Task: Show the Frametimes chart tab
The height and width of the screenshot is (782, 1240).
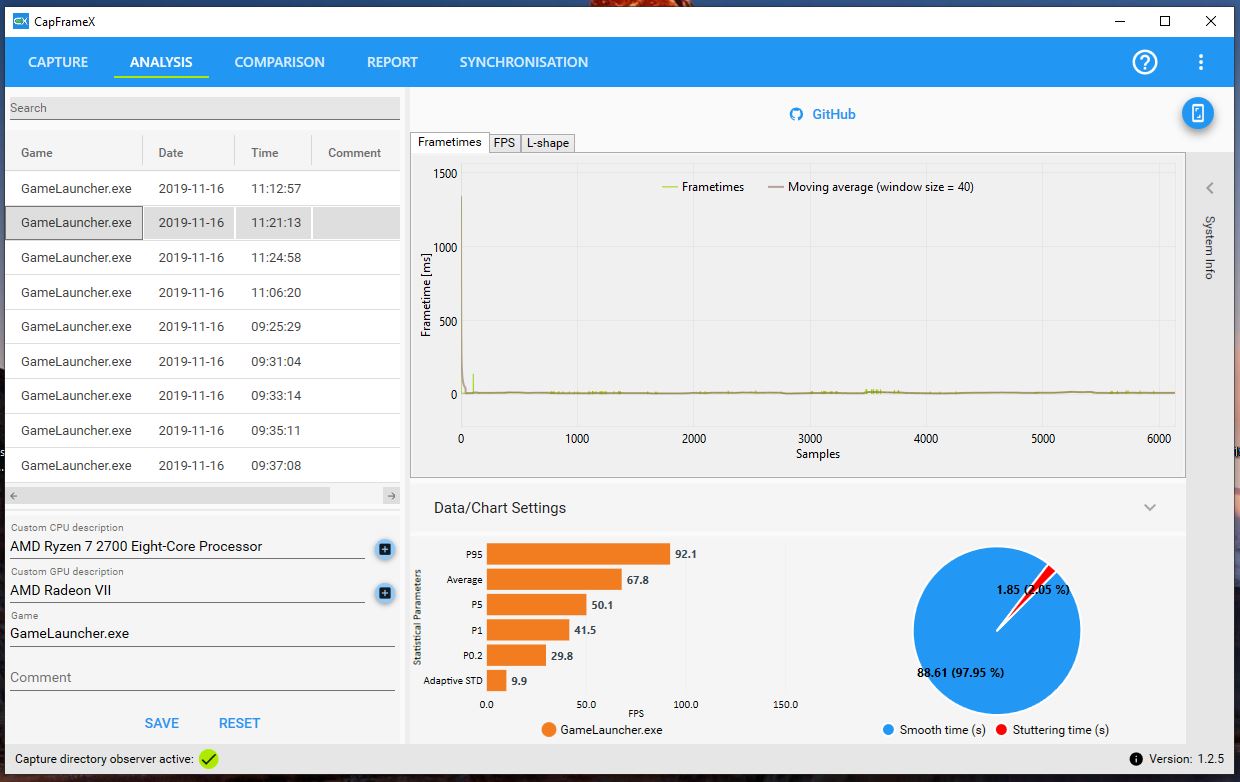Action: (450, 142)
